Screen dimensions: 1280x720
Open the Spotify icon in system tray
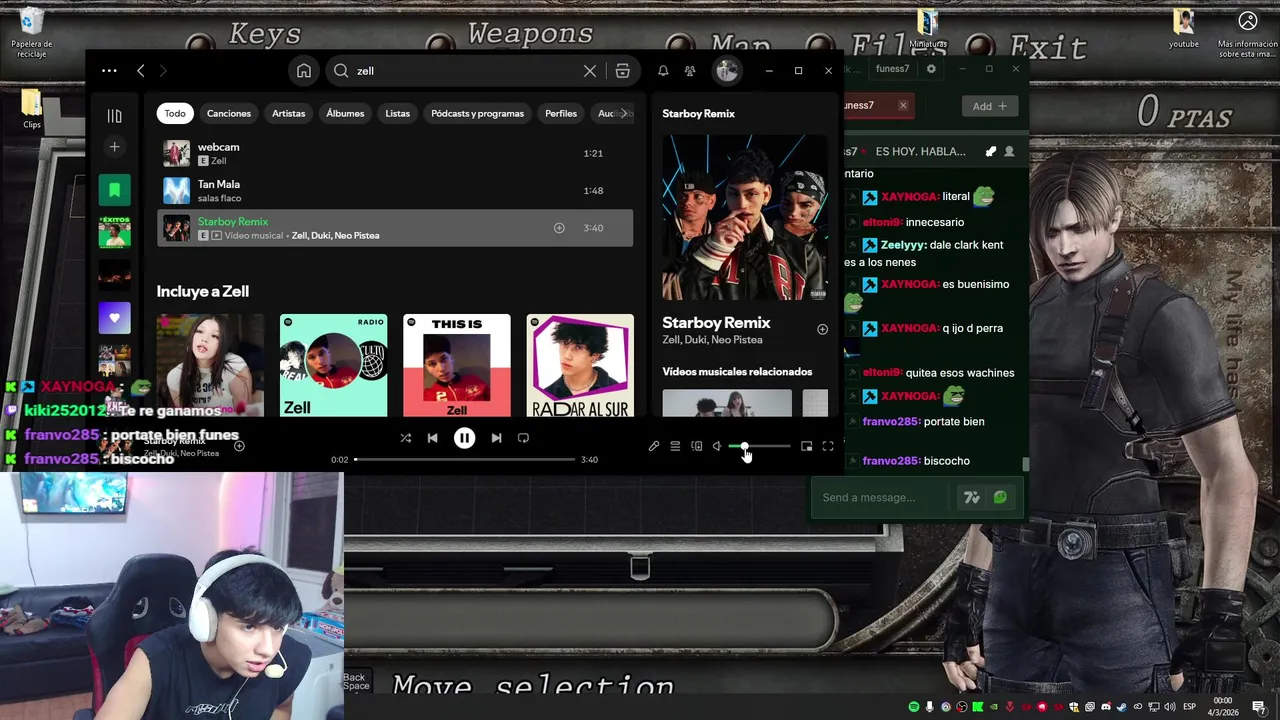tap(913, 707)
